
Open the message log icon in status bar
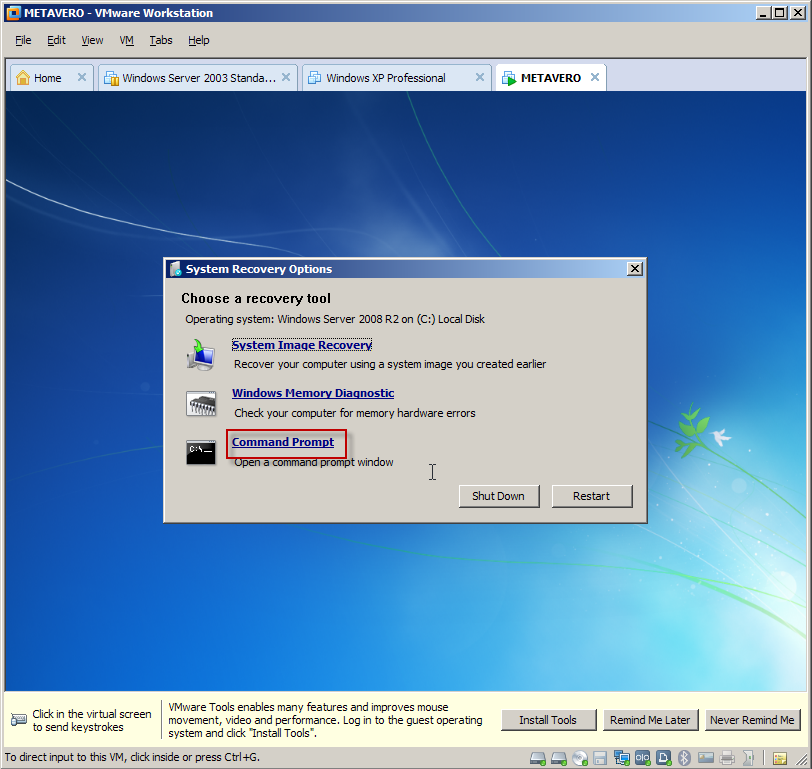780,759
